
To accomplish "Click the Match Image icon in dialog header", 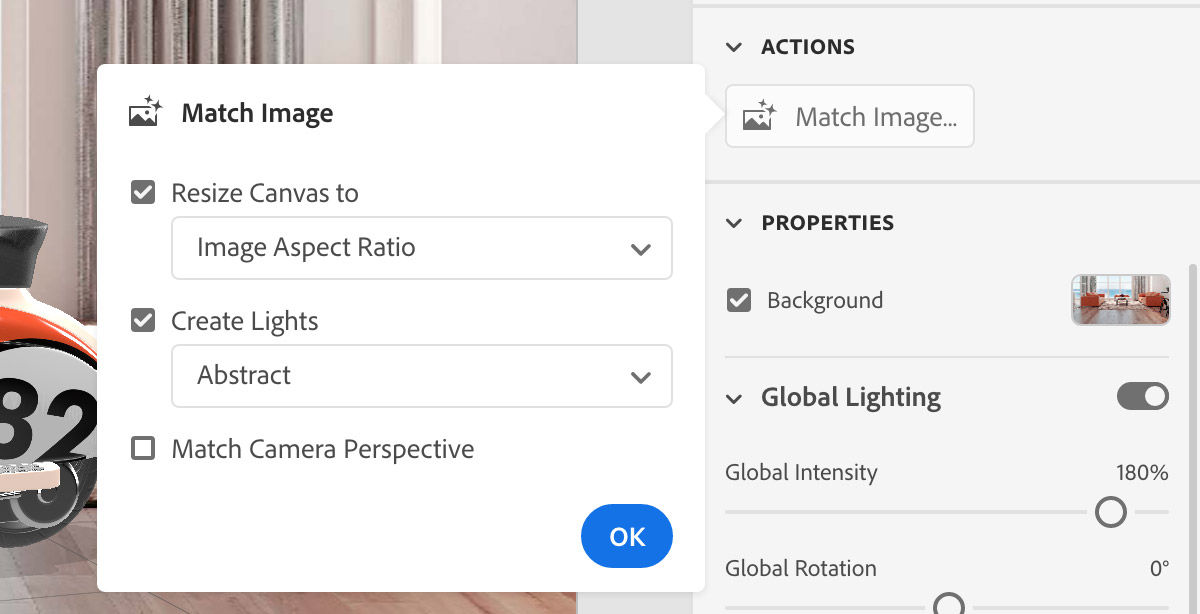I will [145, 112].
